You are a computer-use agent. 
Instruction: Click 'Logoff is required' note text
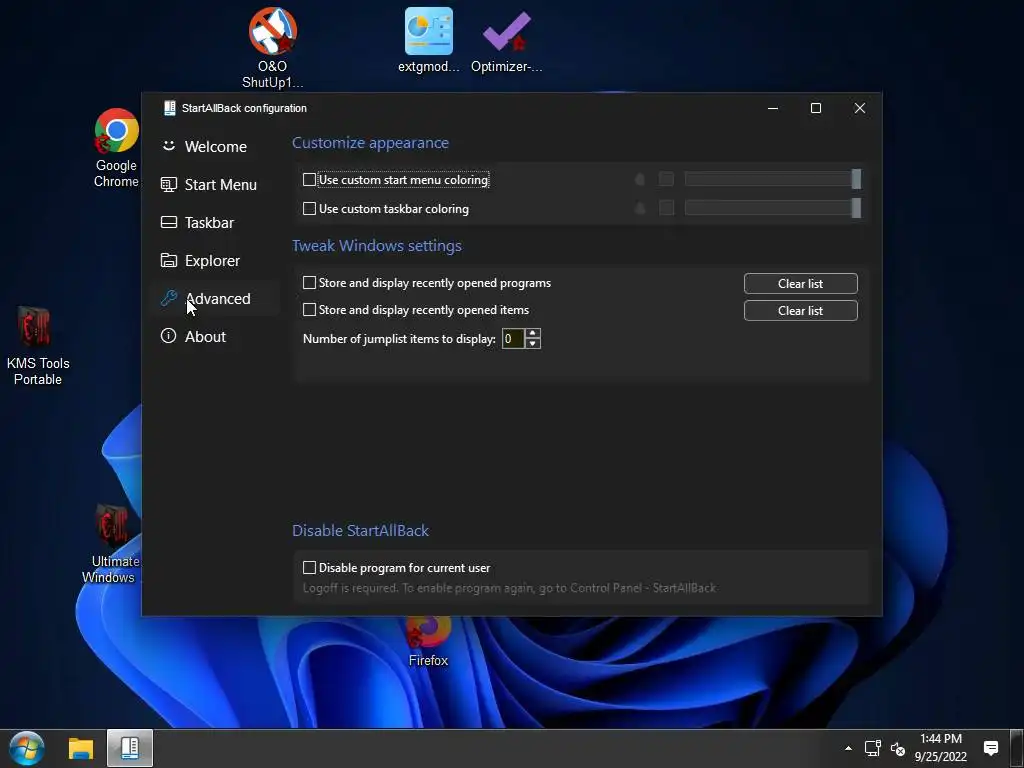pos(509,588)
